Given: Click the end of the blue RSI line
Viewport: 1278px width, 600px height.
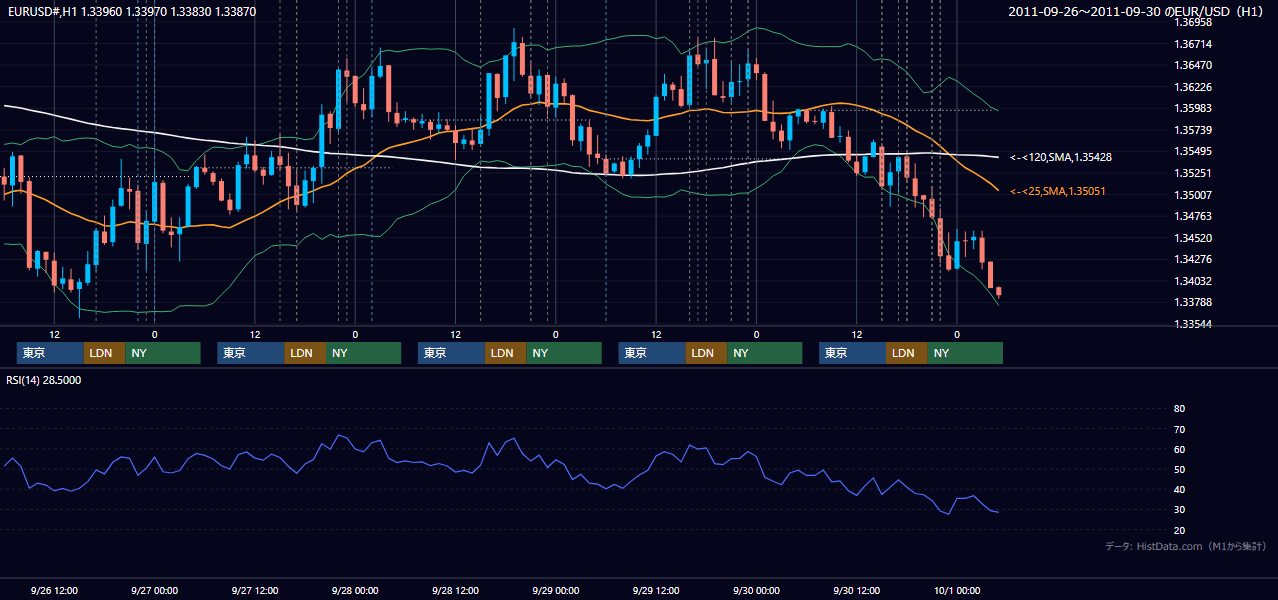Looking at the screenshot, I should tap(998, 512).
